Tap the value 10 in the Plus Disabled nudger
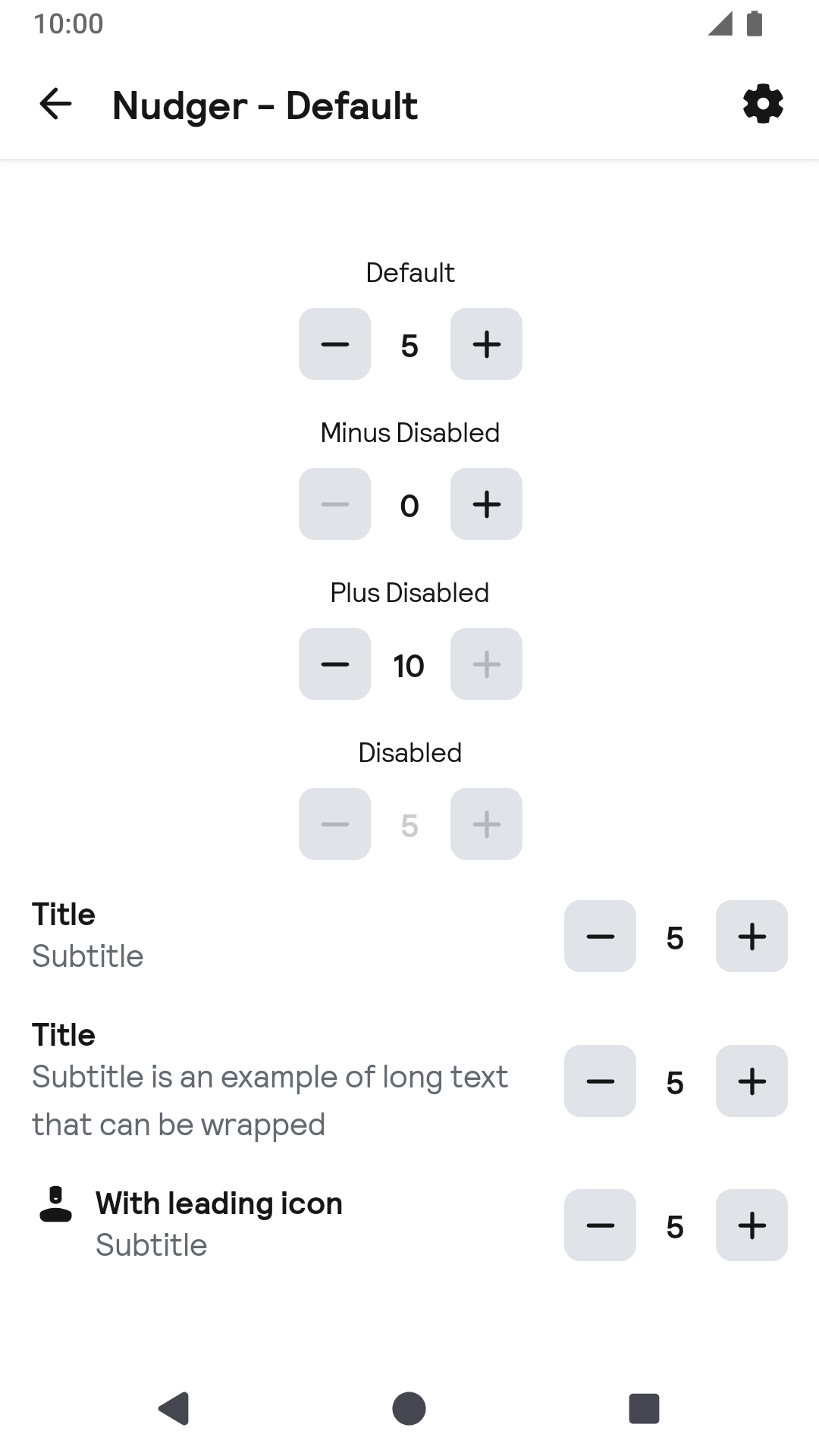Image resolution: width=819 pixels, height=1456 pixels. 409,666
